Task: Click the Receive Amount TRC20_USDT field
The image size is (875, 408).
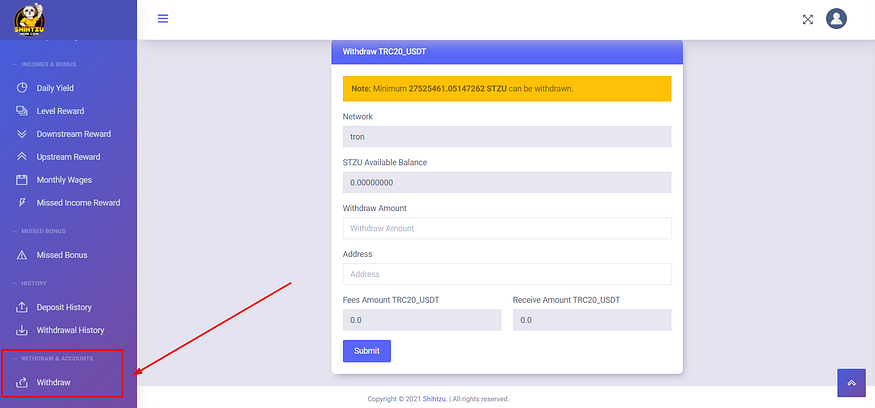Action: (x=592, y=320)
